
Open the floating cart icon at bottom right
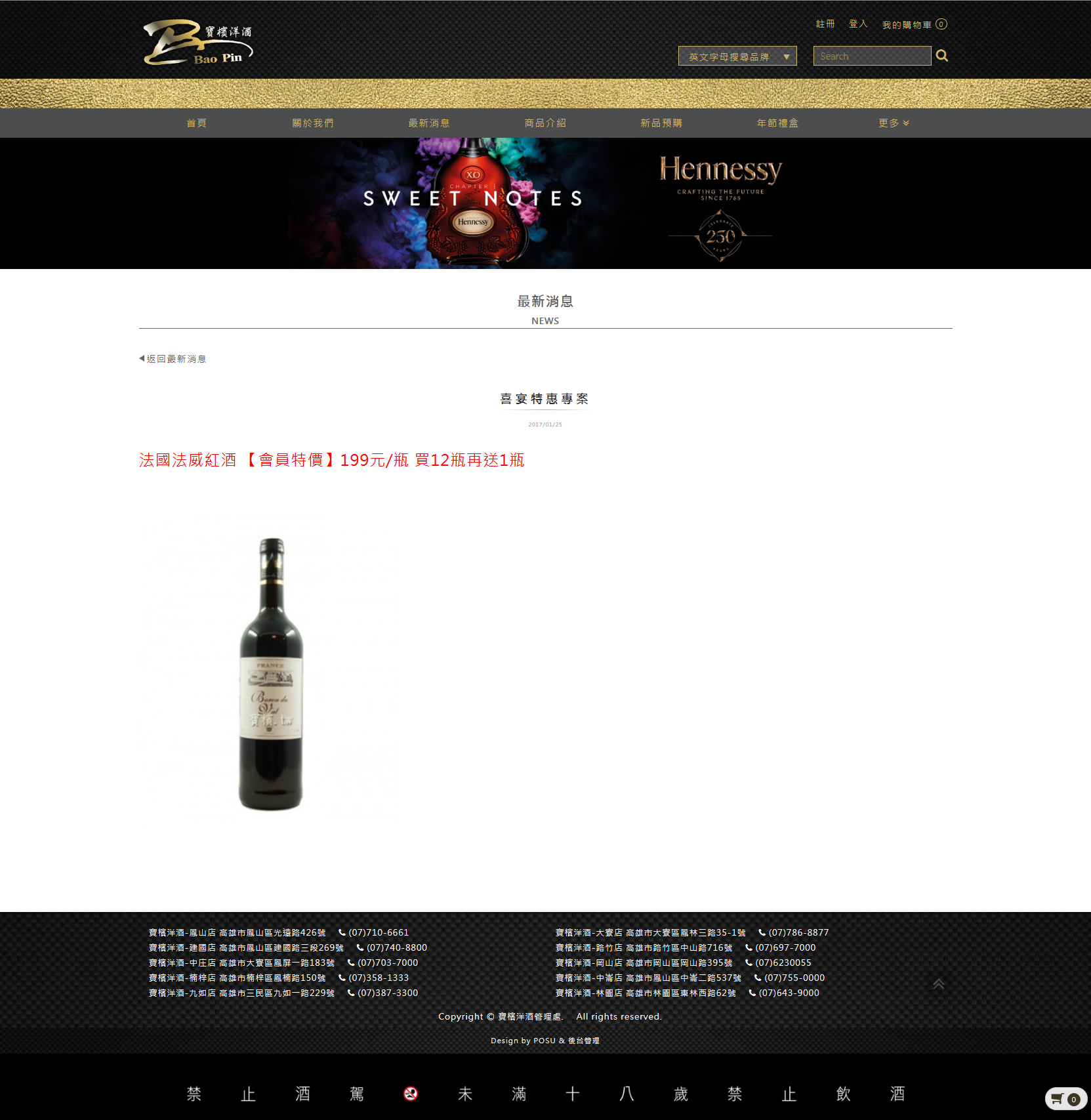point(1066,1099)
